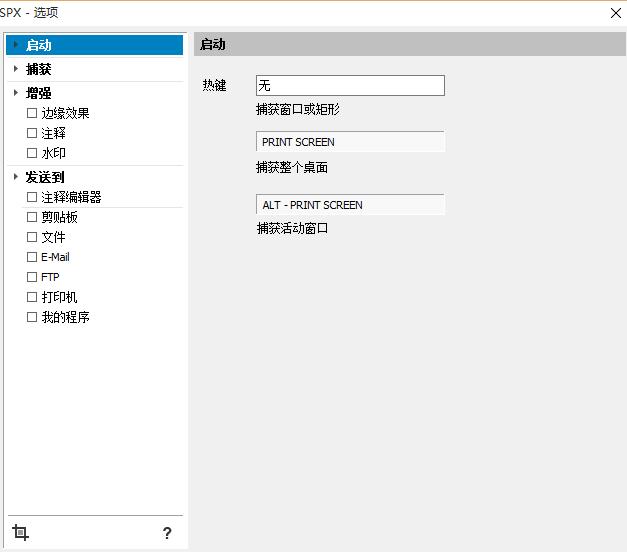Toggle the FTP checkbox
627x552 pixels.
coord(32,277)
